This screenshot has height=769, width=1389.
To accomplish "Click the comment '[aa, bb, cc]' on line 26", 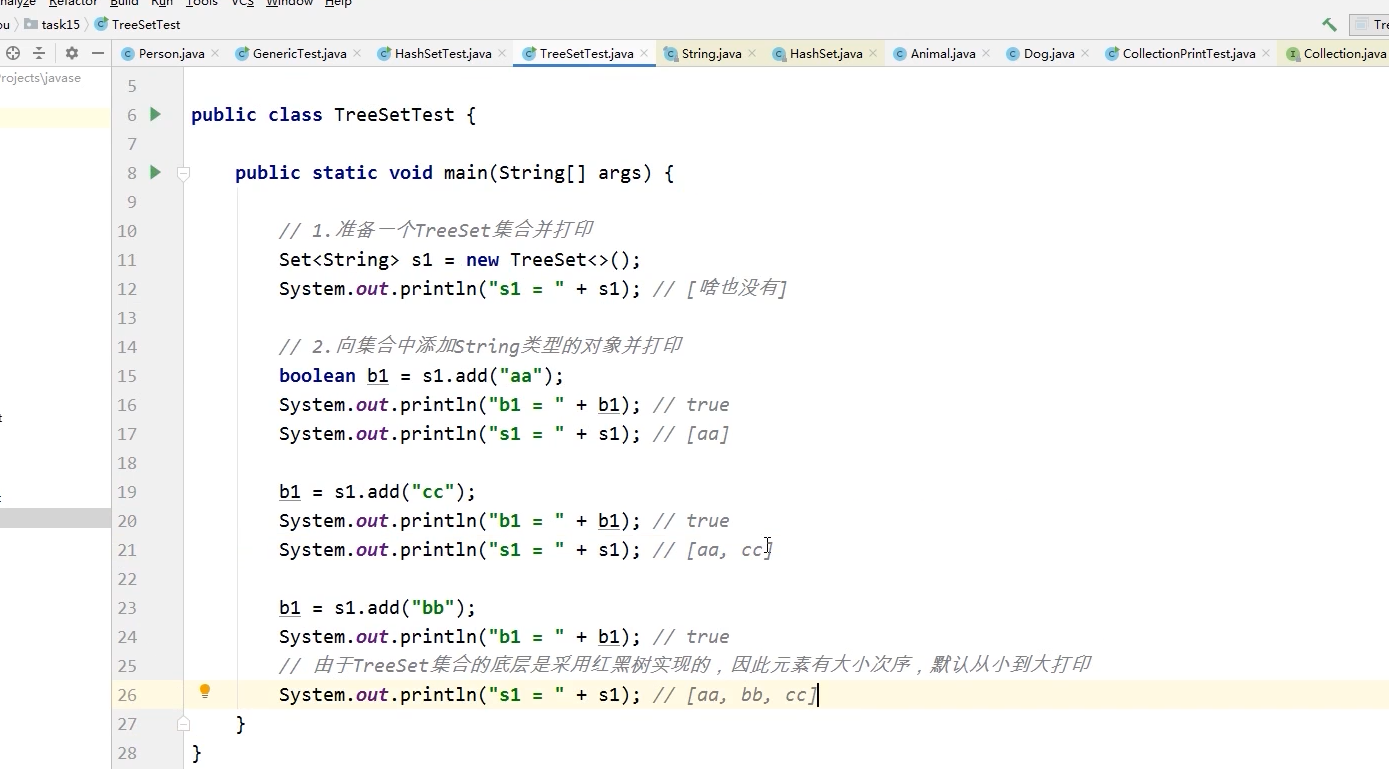I will coord(752,695).
